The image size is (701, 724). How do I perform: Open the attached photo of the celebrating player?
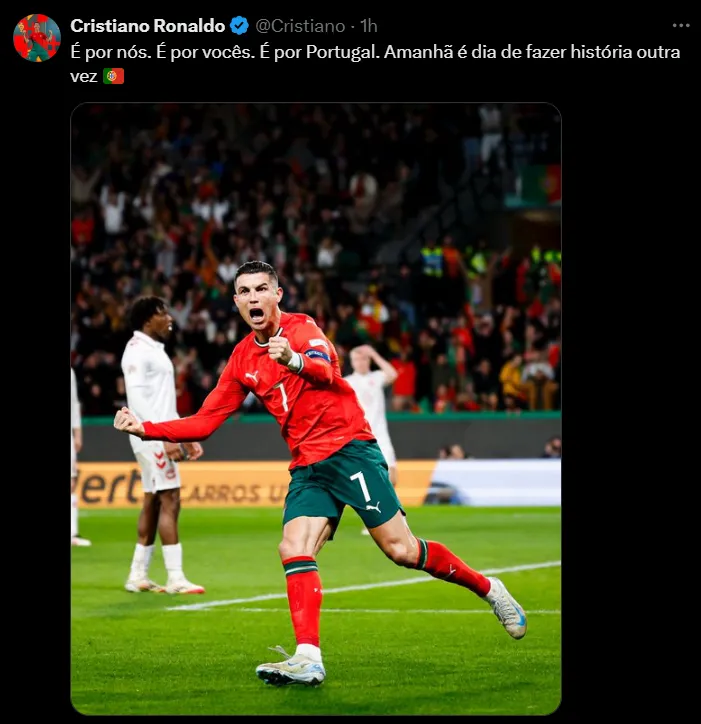point(316,409)
